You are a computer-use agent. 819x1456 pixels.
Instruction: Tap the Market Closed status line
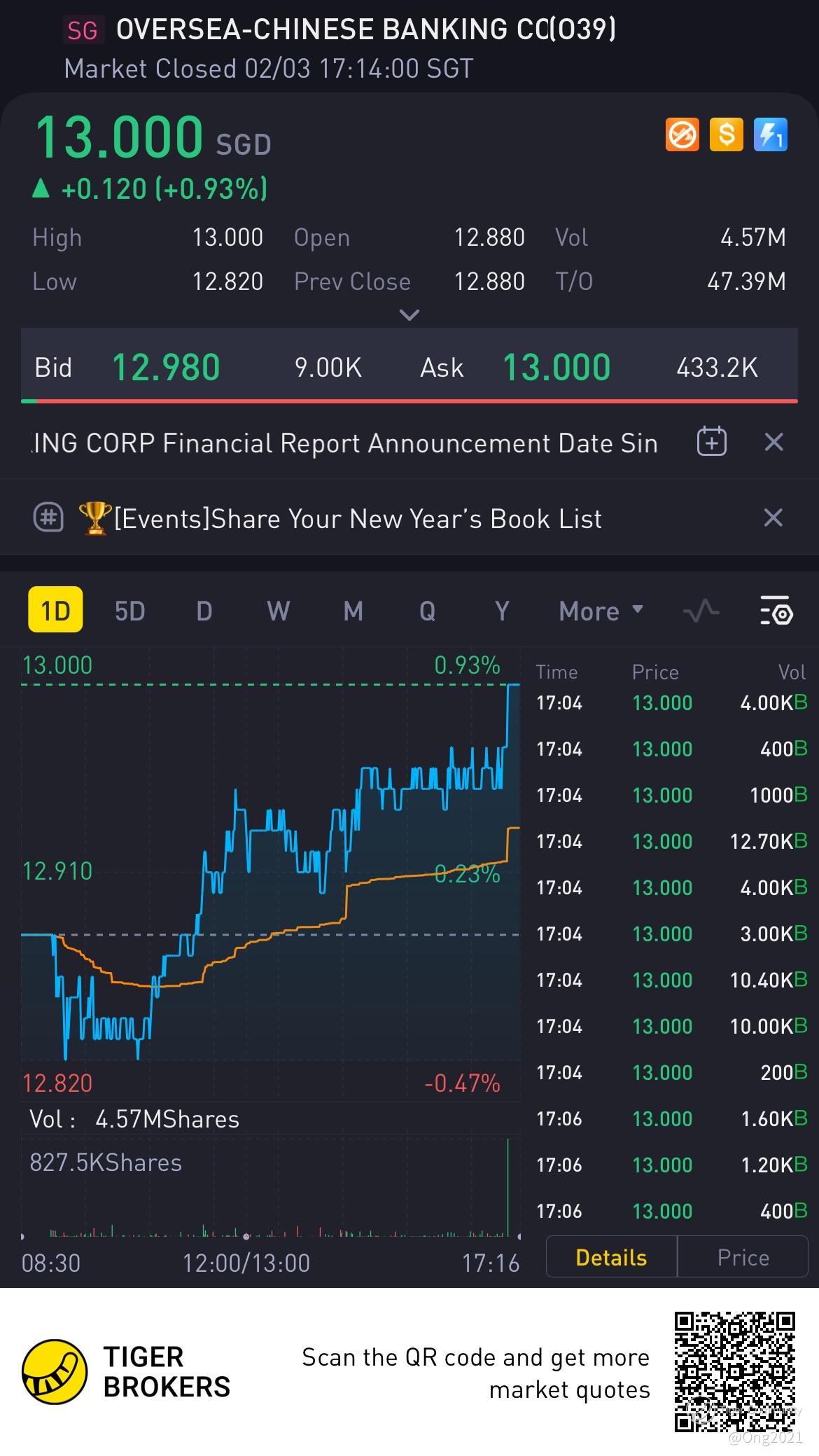[x=269, y=69]
